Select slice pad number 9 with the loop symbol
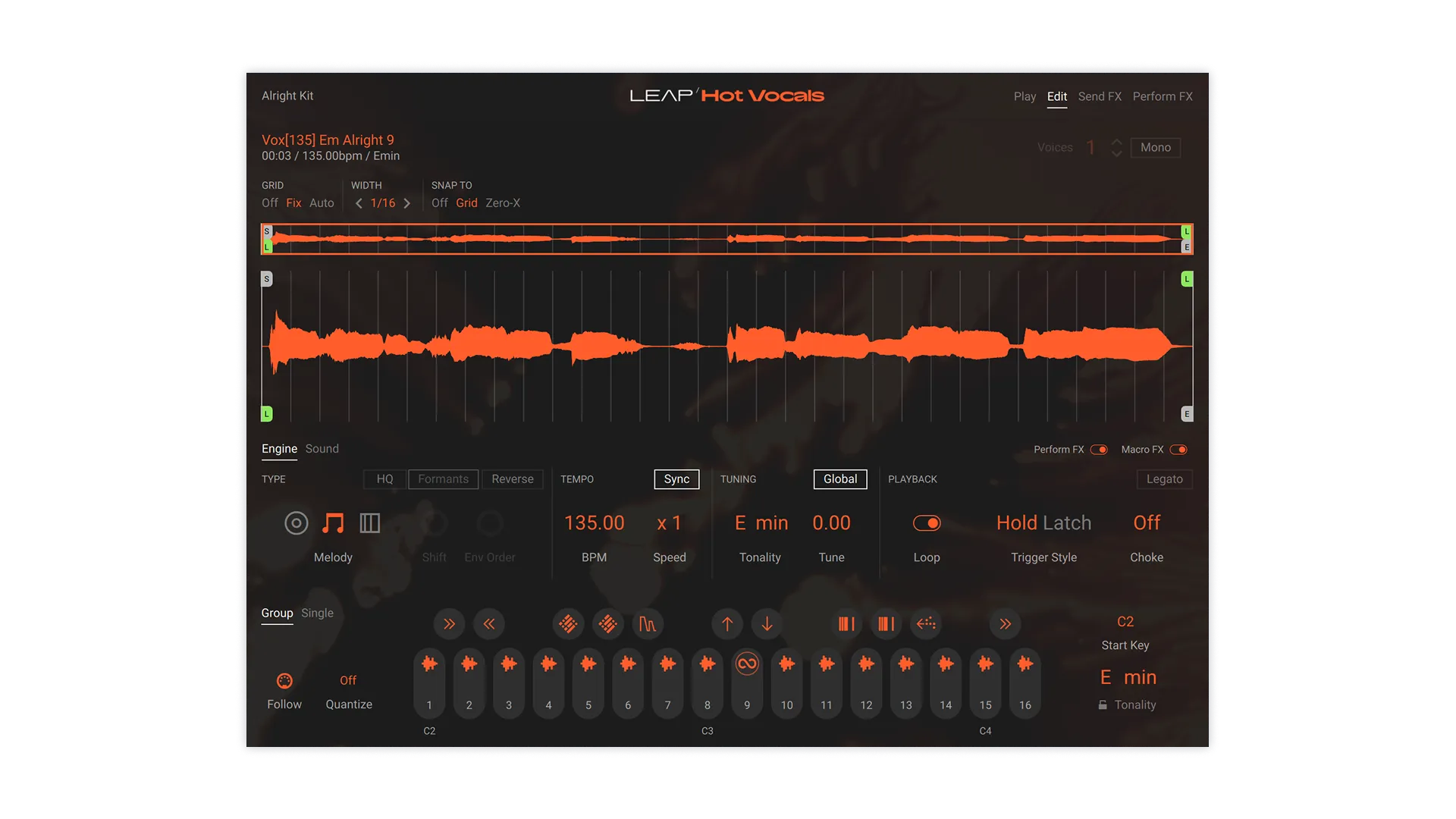This screenshot has height=819, width=1456. [x=747, y=682]
